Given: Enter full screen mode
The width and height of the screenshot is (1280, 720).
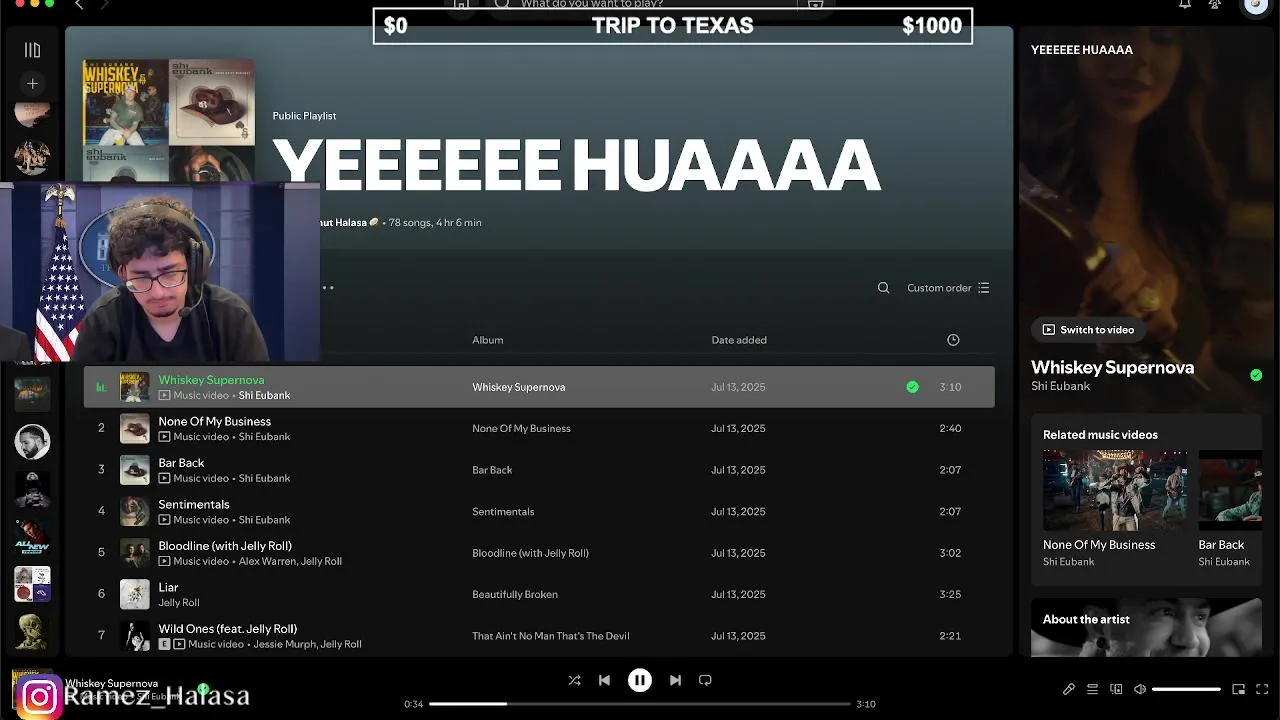Looking at the screenshot, I should [1261, 689].
